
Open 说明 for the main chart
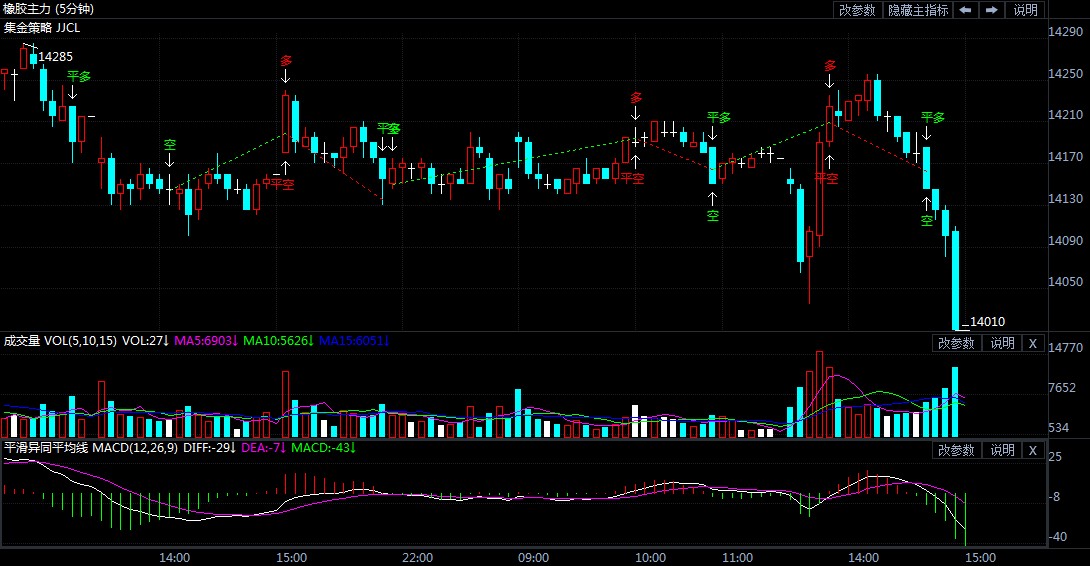pyautogui.click(x=1025, y=10)
